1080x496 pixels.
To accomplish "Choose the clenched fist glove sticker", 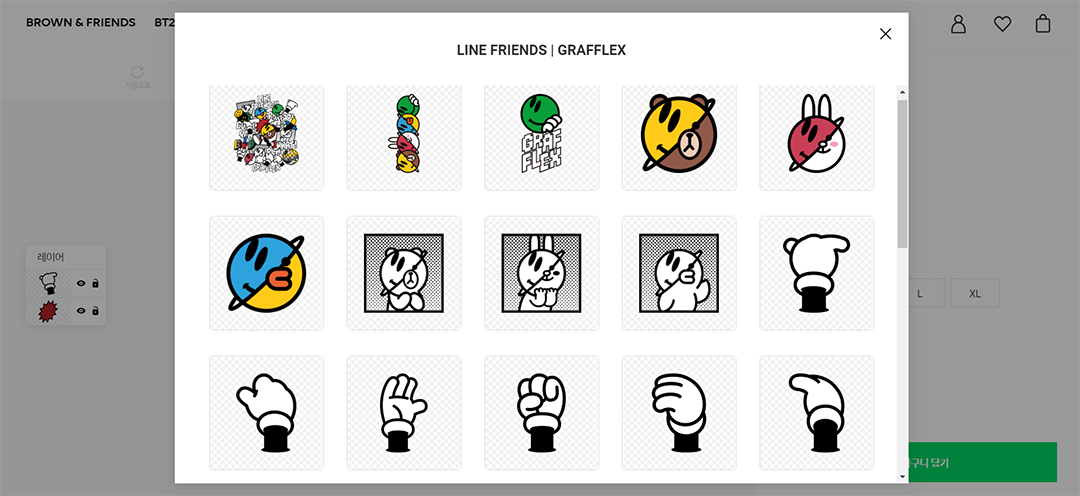I will tap(541, 412).
